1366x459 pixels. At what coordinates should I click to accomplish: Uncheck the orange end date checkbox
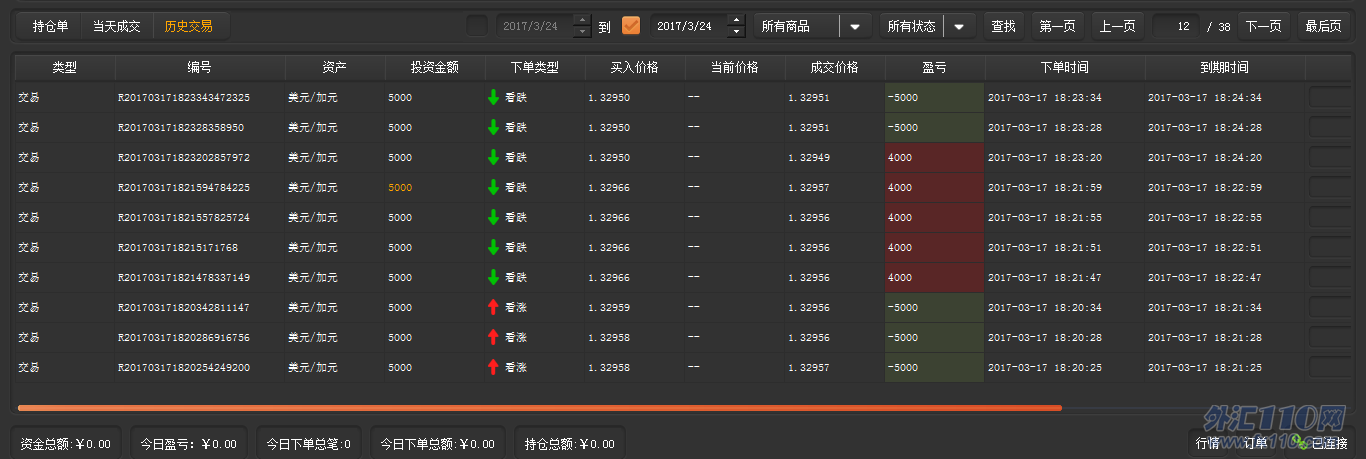631,26
